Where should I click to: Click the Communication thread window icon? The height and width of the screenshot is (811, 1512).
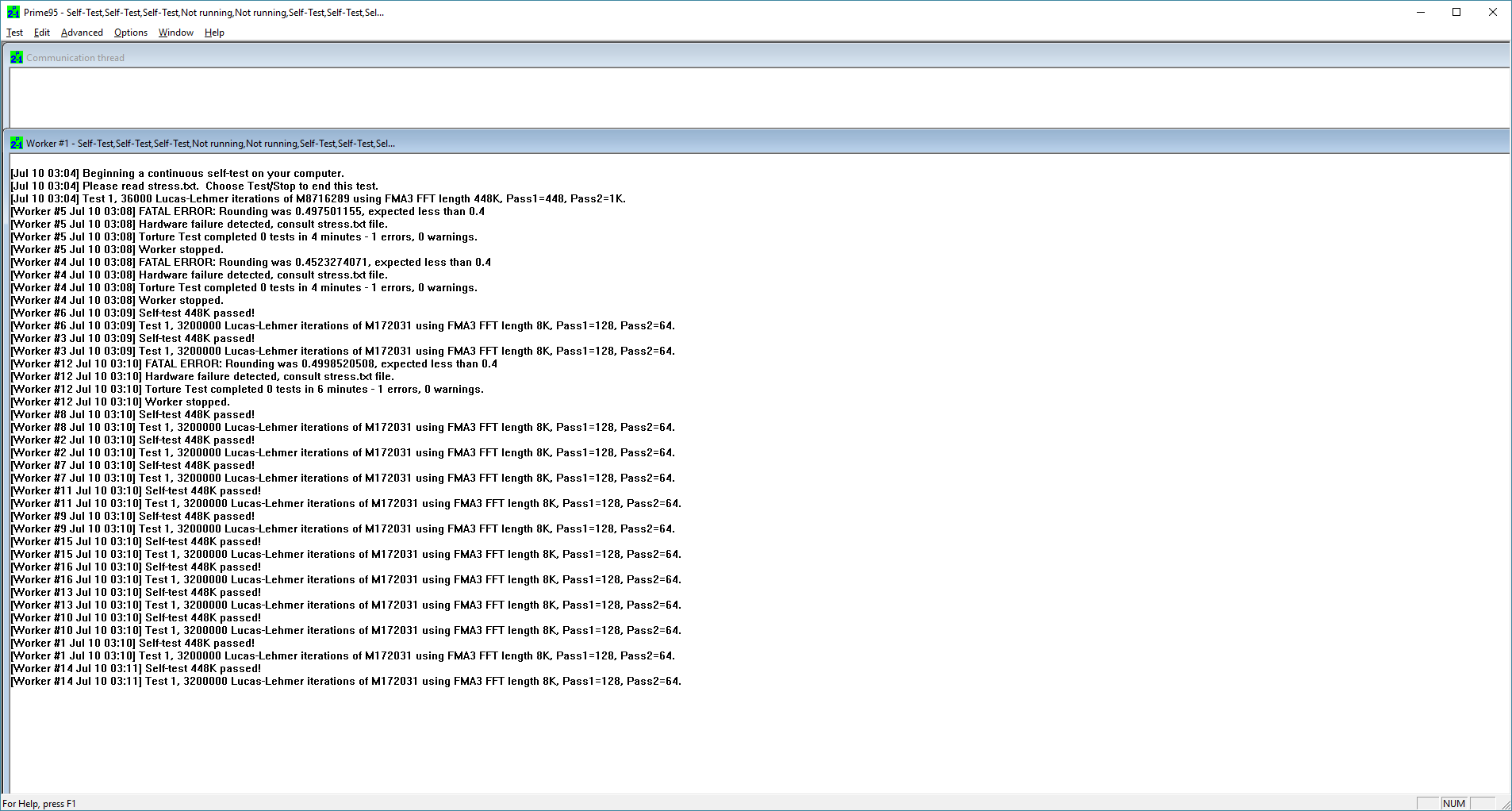point(17,57)
